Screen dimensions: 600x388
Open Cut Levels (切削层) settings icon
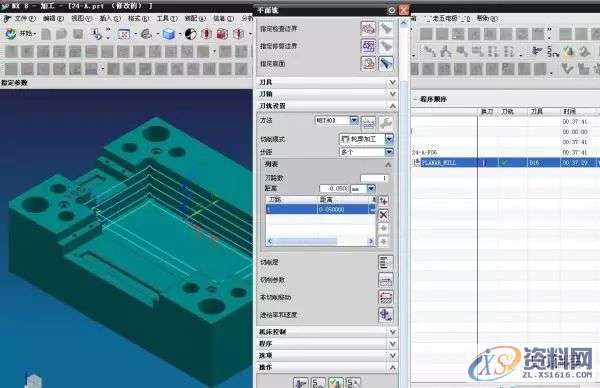385,262
